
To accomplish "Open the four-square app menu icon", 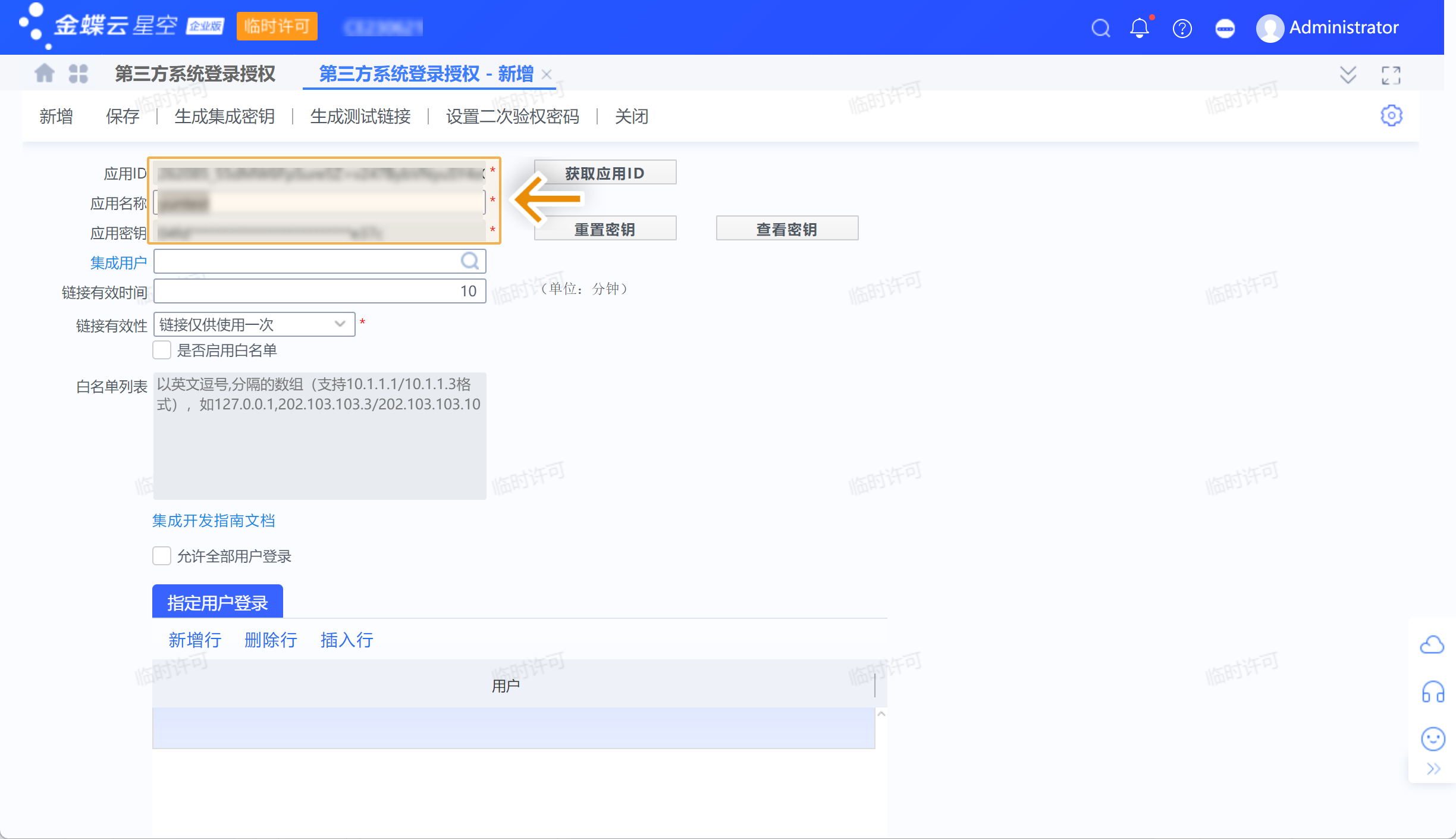I will coord(78,74).
